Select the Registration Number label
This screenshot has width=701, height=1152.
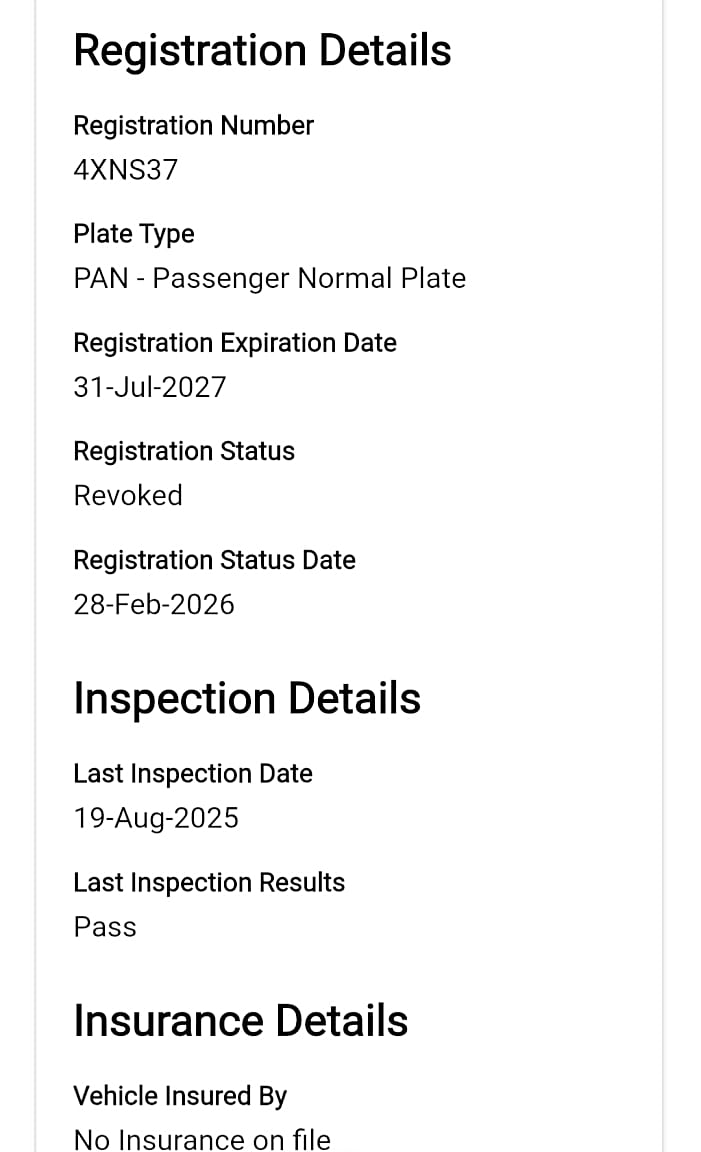pyautogui.click(x=193, y=126)
